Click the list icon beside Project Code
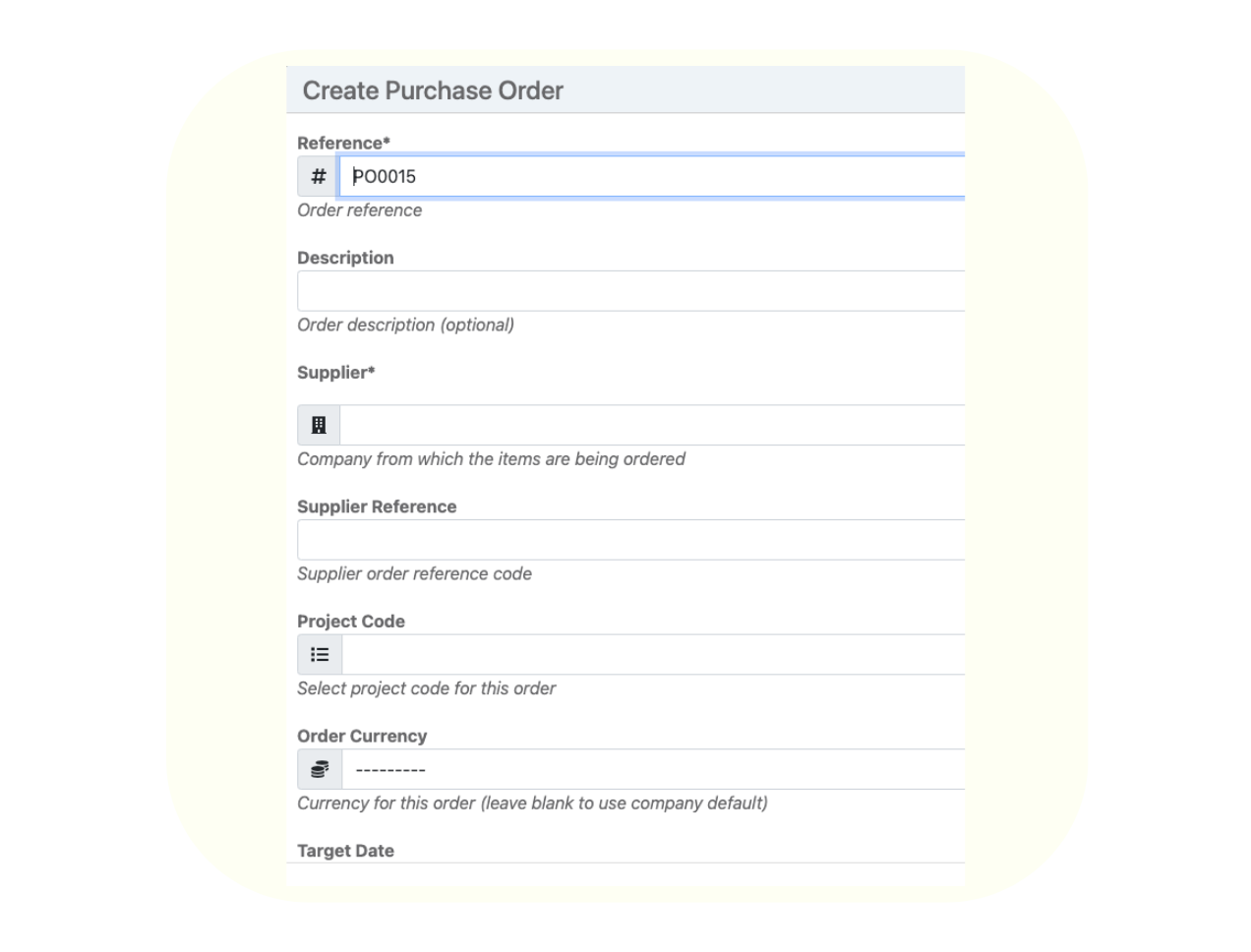This screenshot has width=1251, height=952. point(320,655)
